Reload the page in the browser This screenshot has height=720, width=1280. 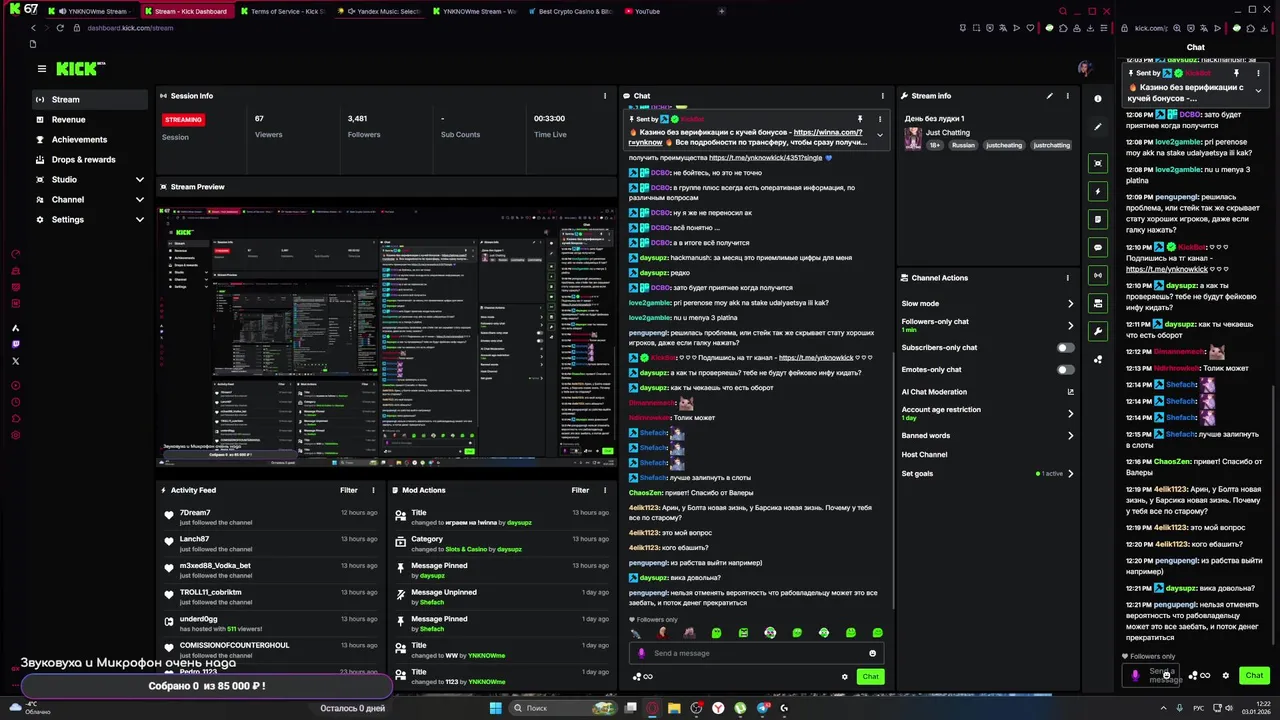click(60, 28)
